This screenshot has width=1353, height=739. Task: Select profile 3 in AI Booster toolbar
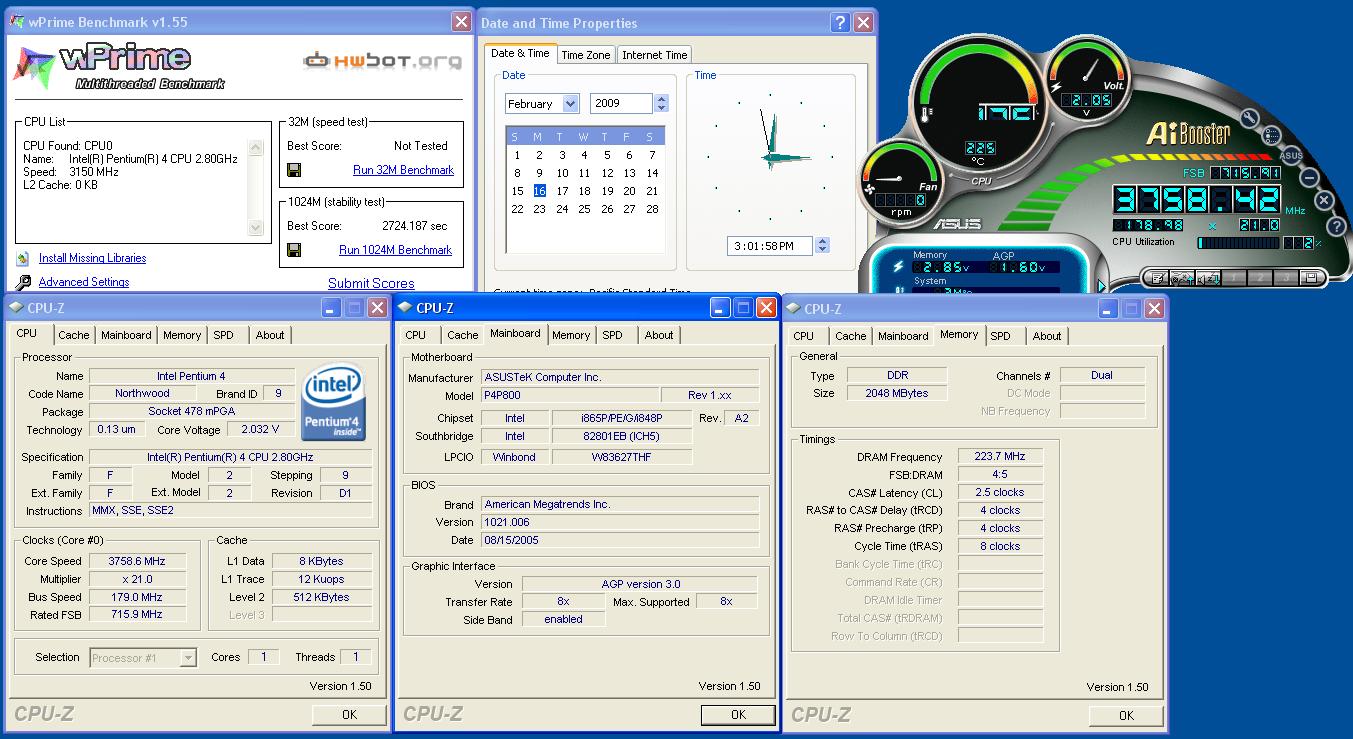(1286, 277)
